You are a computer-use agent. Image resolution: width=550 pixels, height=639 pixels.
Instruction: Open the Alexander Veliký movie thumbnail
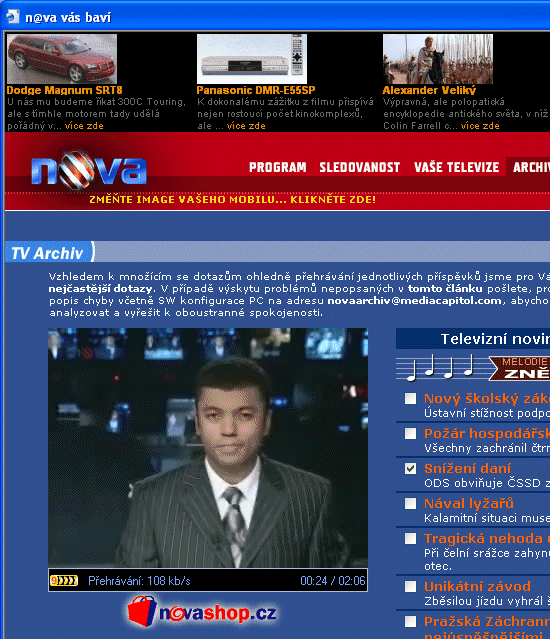coord(438,59)
